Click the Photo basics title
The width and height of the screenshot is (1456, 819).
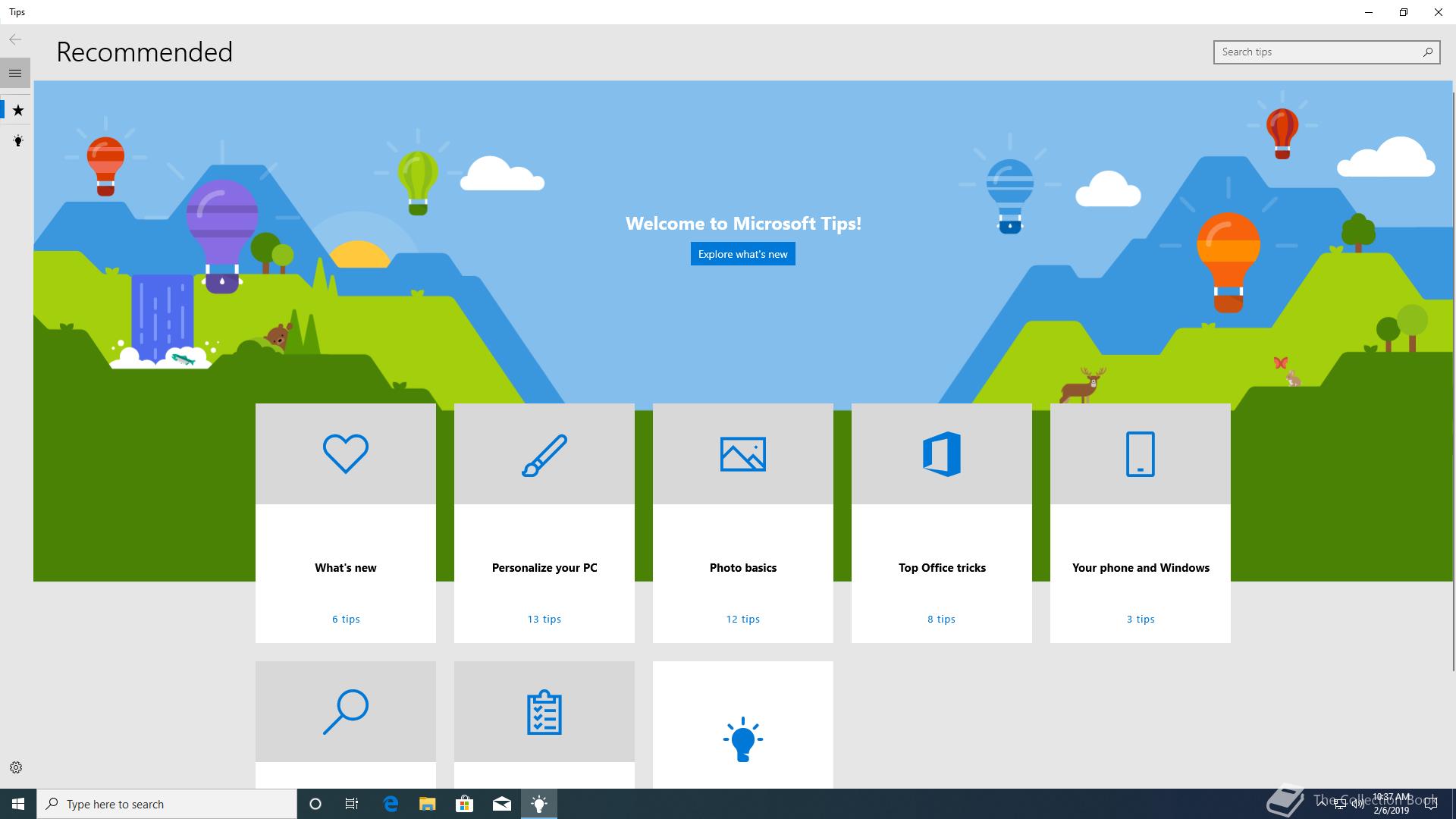pyautogui.click(x=743, y=567)
